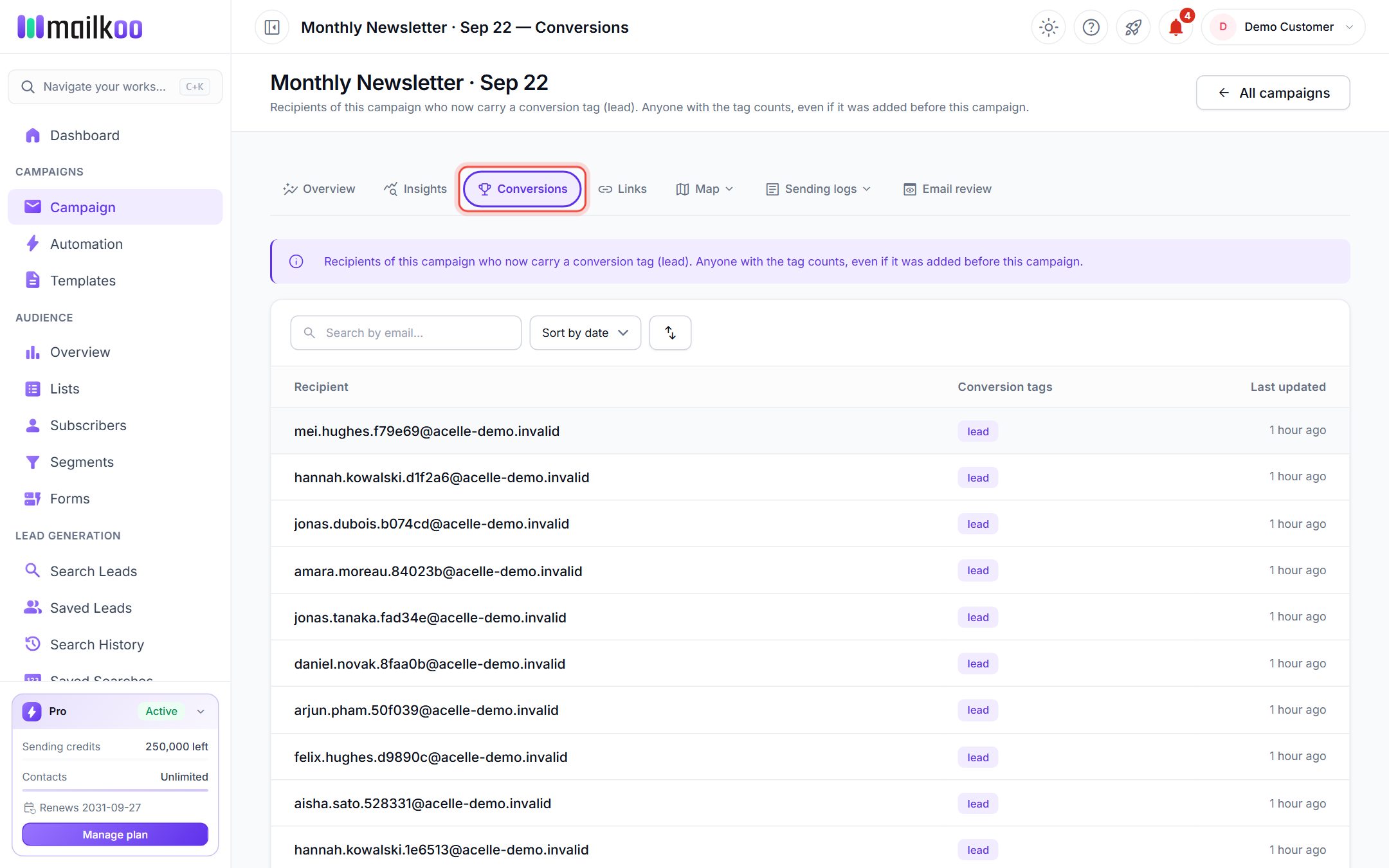Viewport: 1389px width, 868px height.
Task: Open the help question mark icon
Action: (x=1091, y=27)
